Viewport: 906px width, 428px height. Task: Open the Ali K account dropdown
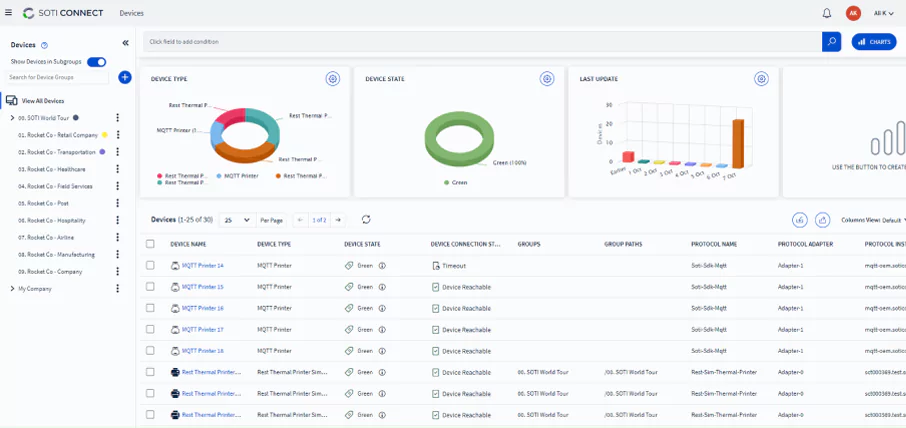pyautogui.click(x=883, y=13)
